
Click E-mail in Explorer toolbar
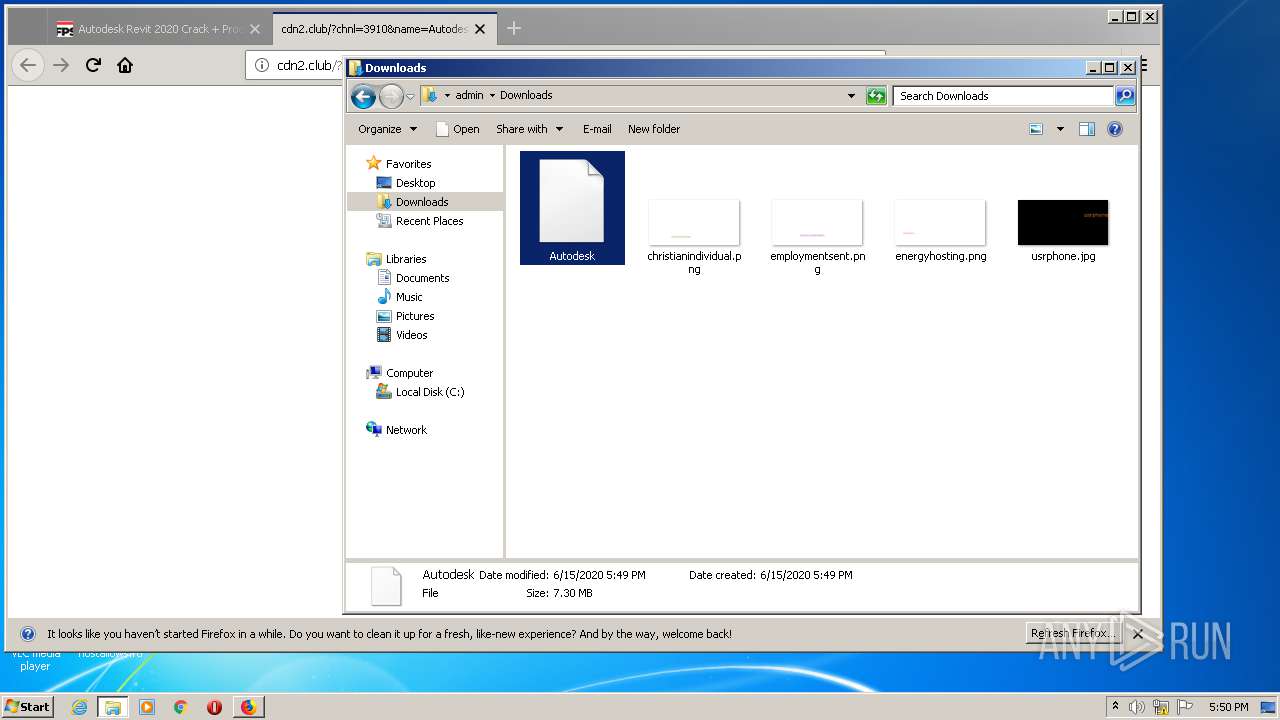(597, 129)
